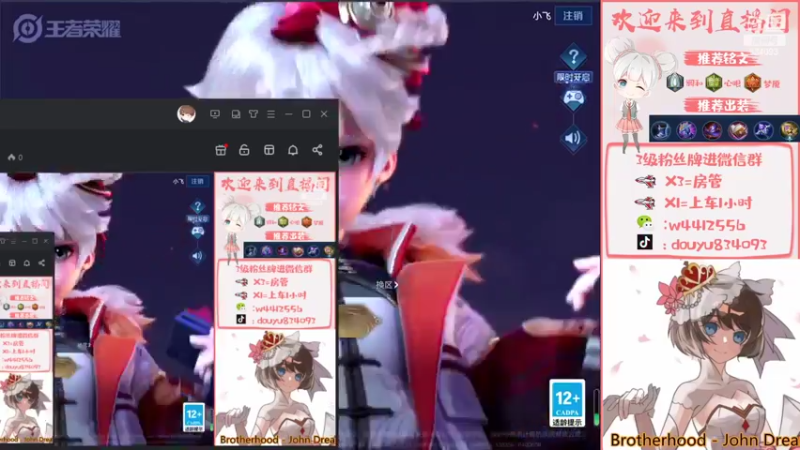The width and height of the screenshot is (800, 450).
Task: Open user avatar in streaming window title bar
Action: point(186,114)
